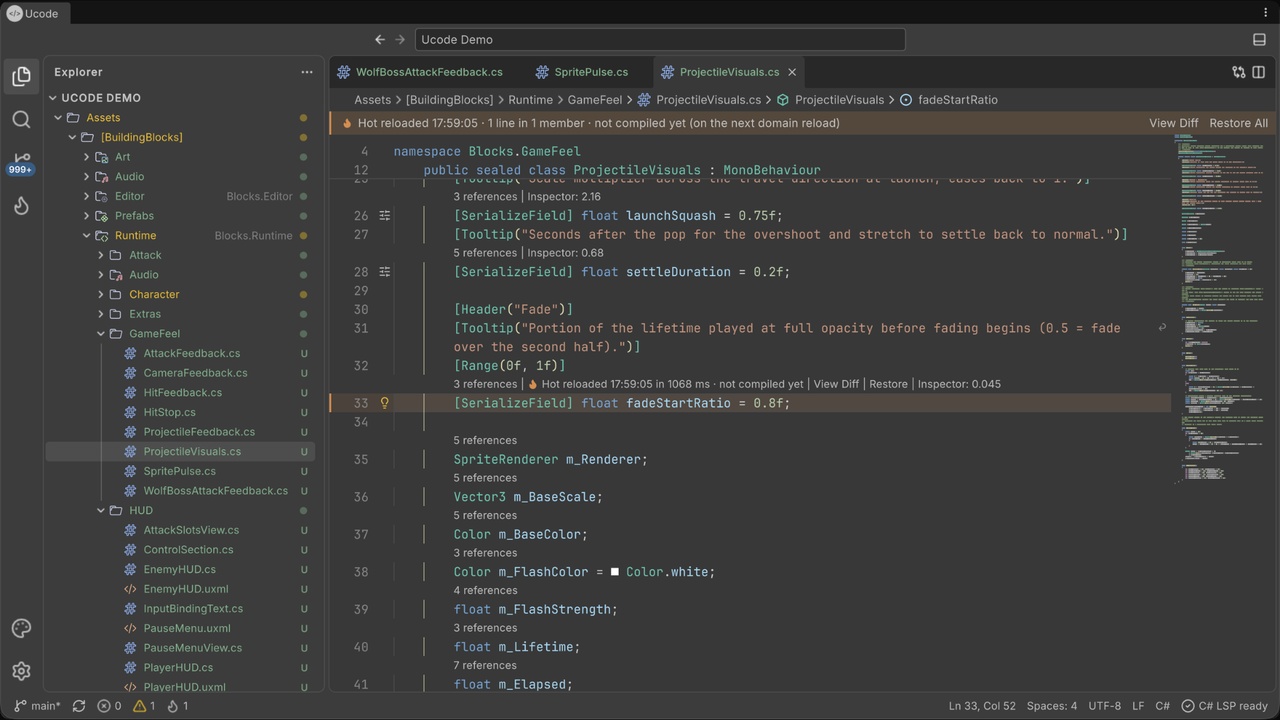This screenshot has width=1280, height=720.
Task: Collapse the Assets folder
Action: coord(58,117)
